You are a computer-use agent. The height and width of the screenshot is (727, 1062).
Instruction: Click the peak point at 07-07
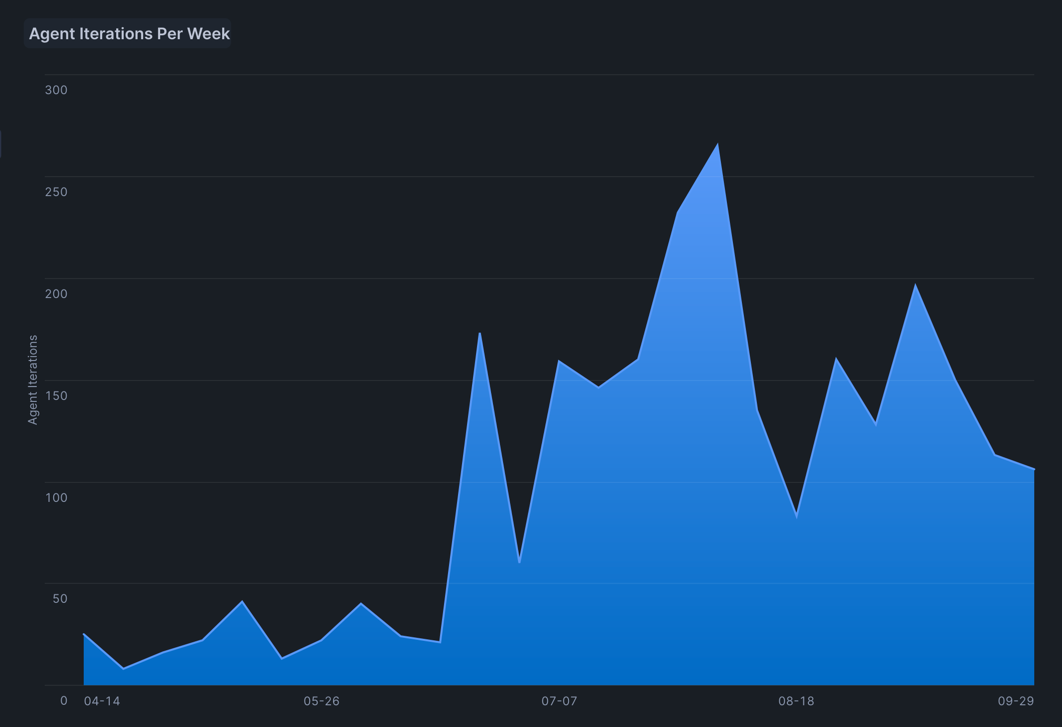tap(559, 360)
